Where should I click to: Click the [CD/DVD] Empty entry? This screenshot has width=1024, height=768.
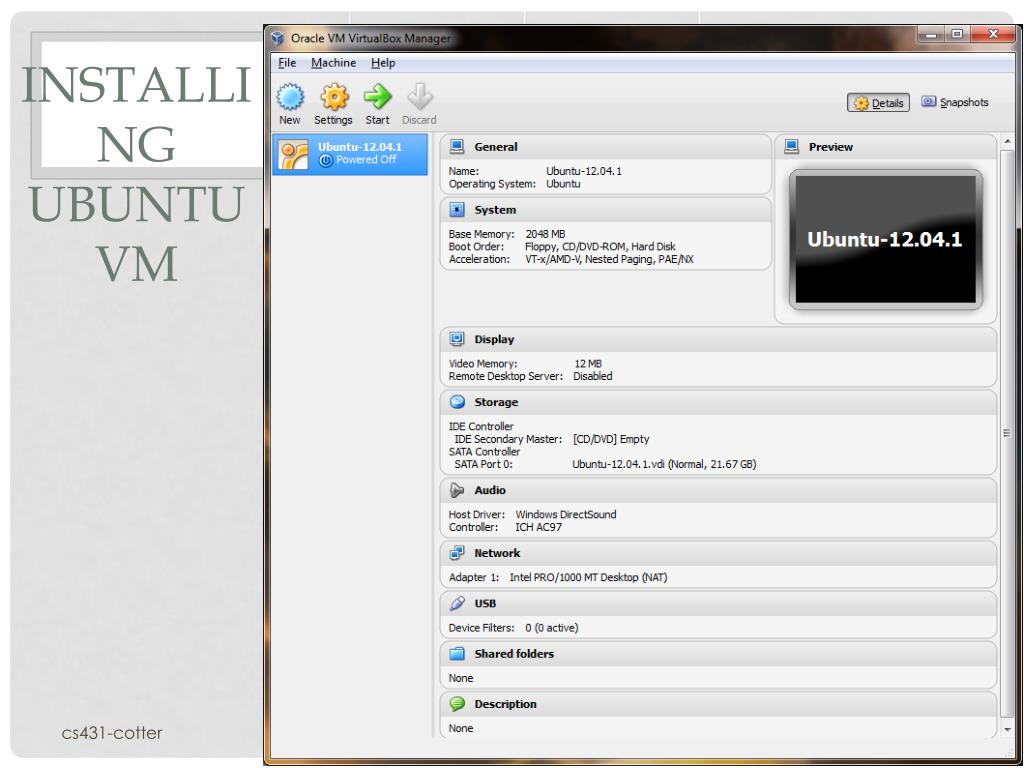point(611,440)
